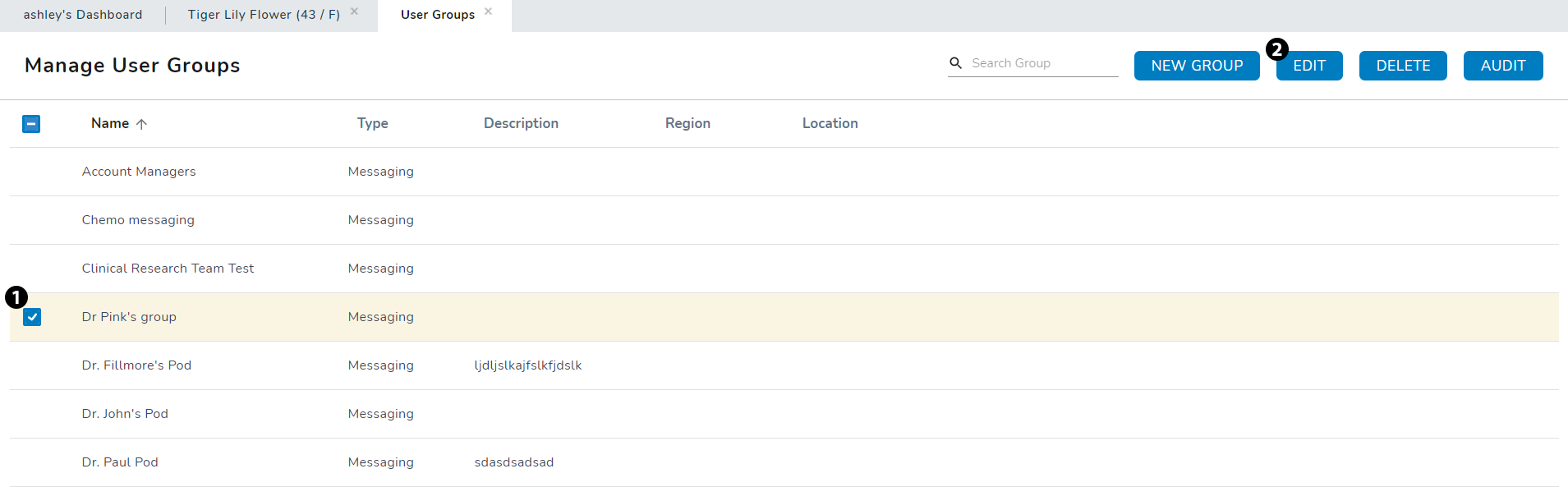Choose the Clinical Research Team Test row
The image size is (1568, 487).
tap(168, 269)
